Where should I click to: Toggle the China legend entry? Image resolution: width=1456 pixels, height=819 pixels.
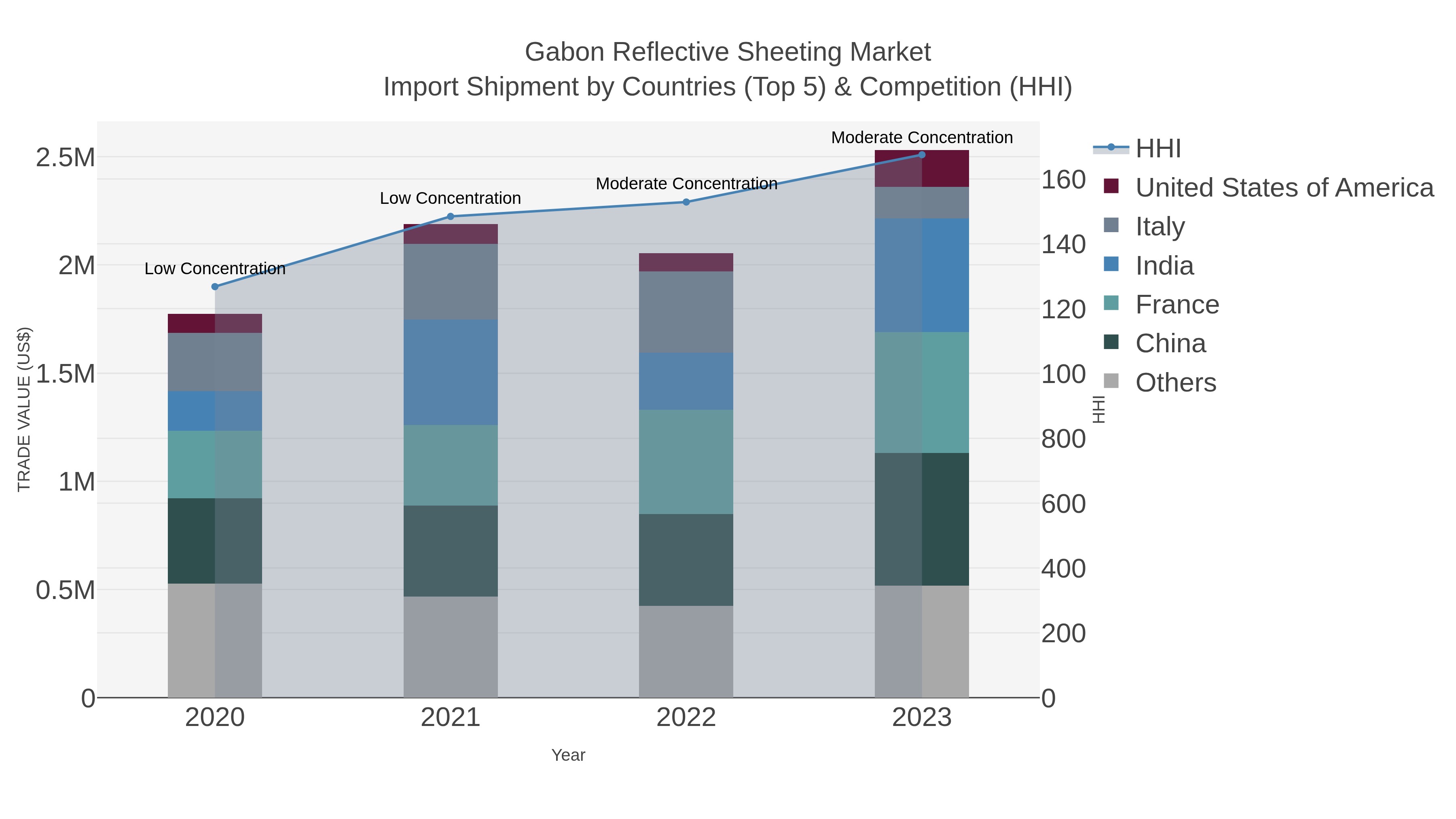[x=1154, y=343]
